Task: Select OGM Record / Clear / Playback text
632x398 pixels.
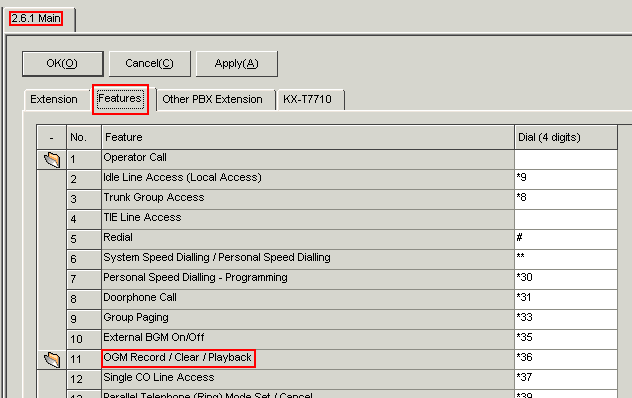Action: pos(178,357)
